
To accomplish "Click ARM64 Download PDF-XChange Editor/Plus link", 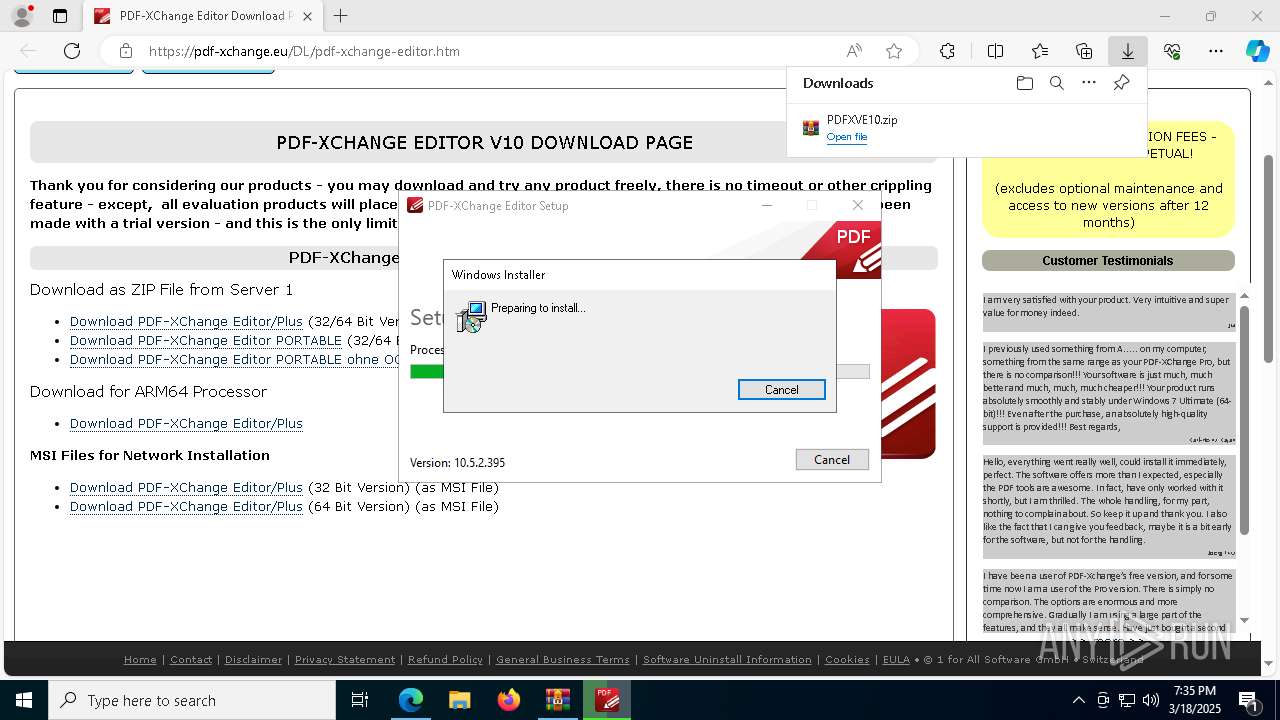I will pyautogui.click(x=186, y=424).
